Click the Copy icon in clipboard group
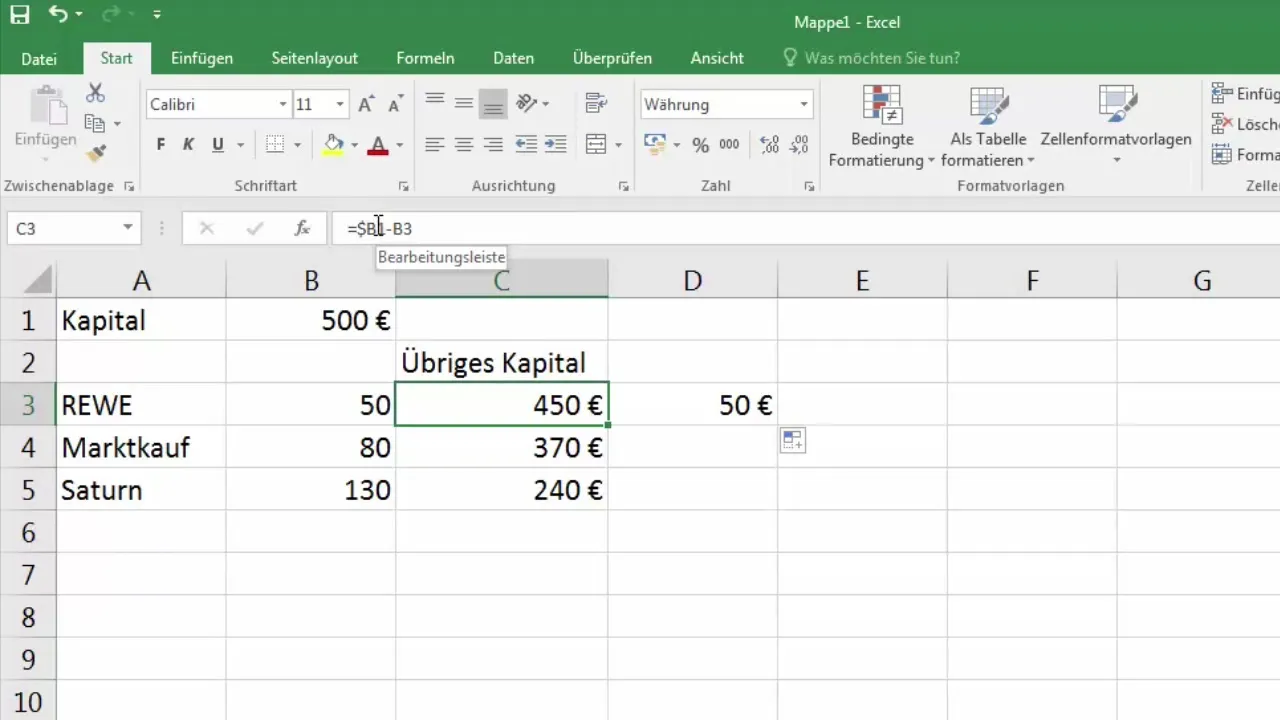1280x720 pixels. (x=95, y=124)
